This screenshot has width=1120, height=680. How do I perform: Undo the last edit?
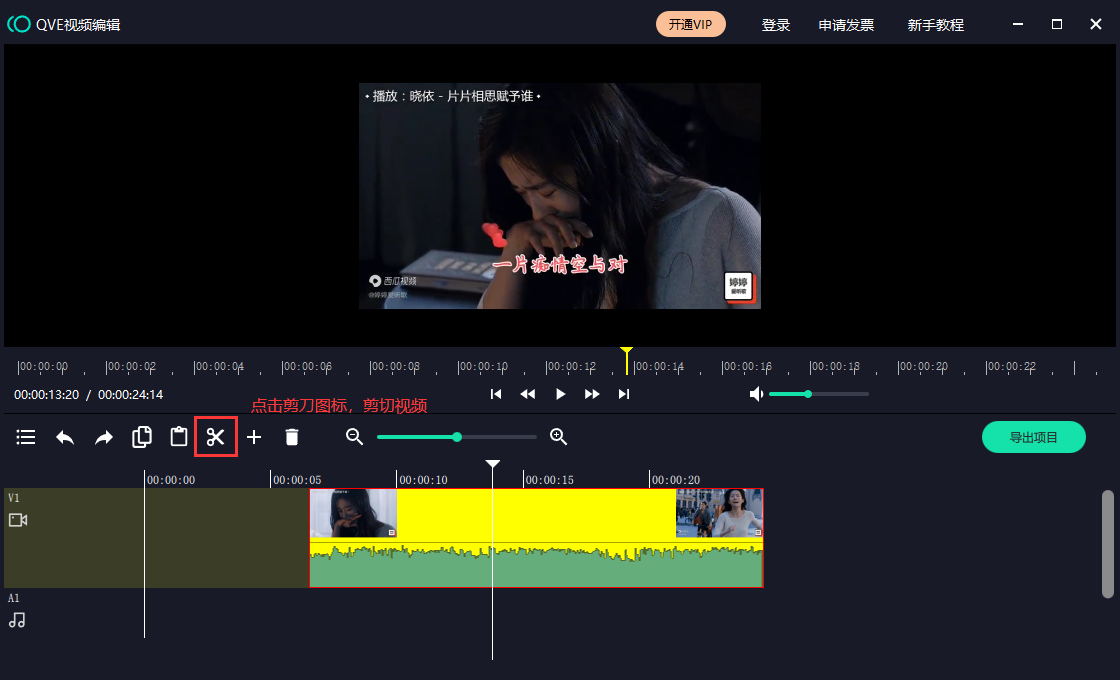click(x=65, y=437)
